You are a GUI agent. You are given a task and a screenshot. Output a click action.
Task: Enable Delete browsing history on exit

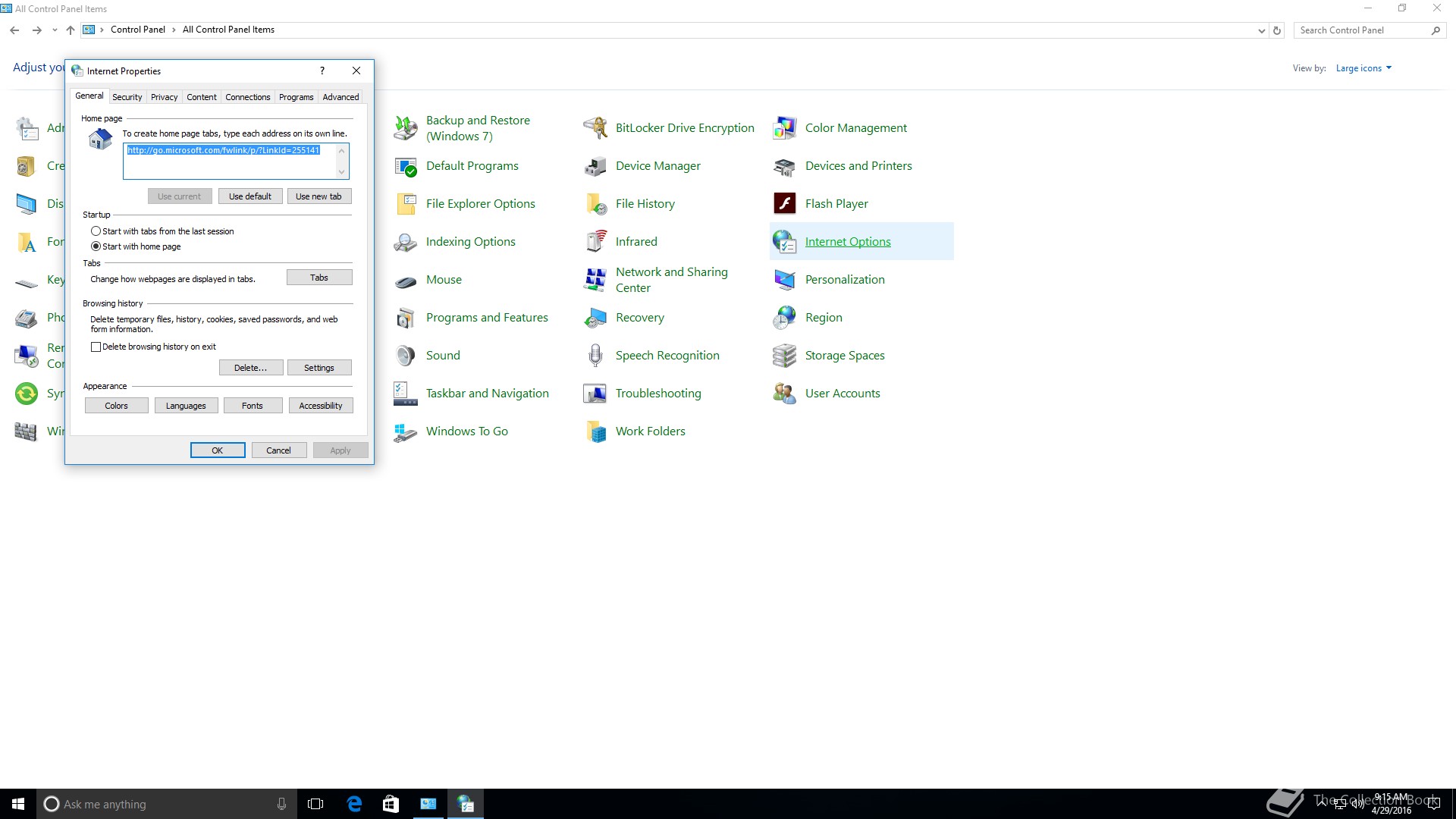[x=96, y=347]
